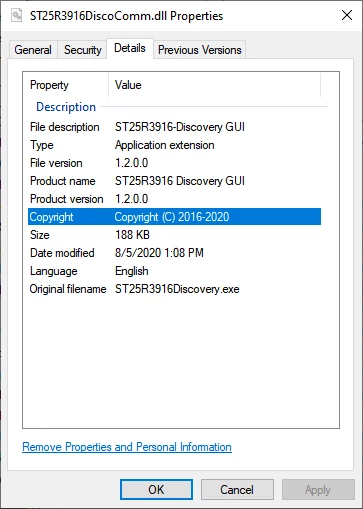Viewport: 363px width, 509px height.
Task: Click the Value column header
Action: 128,85
